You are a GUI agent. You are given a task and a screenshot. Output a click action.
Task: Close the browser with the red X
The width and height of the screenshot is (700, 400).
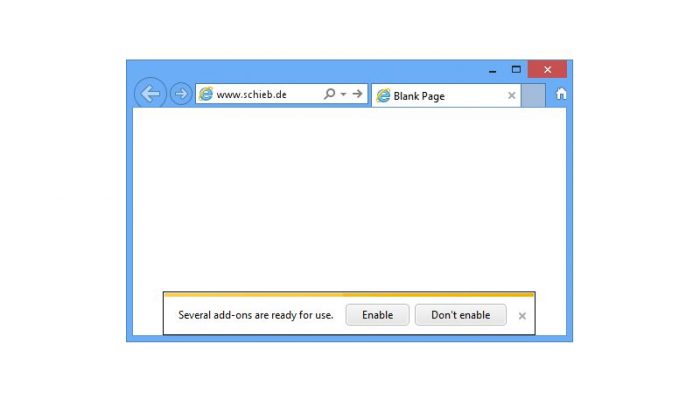point(547,70)
